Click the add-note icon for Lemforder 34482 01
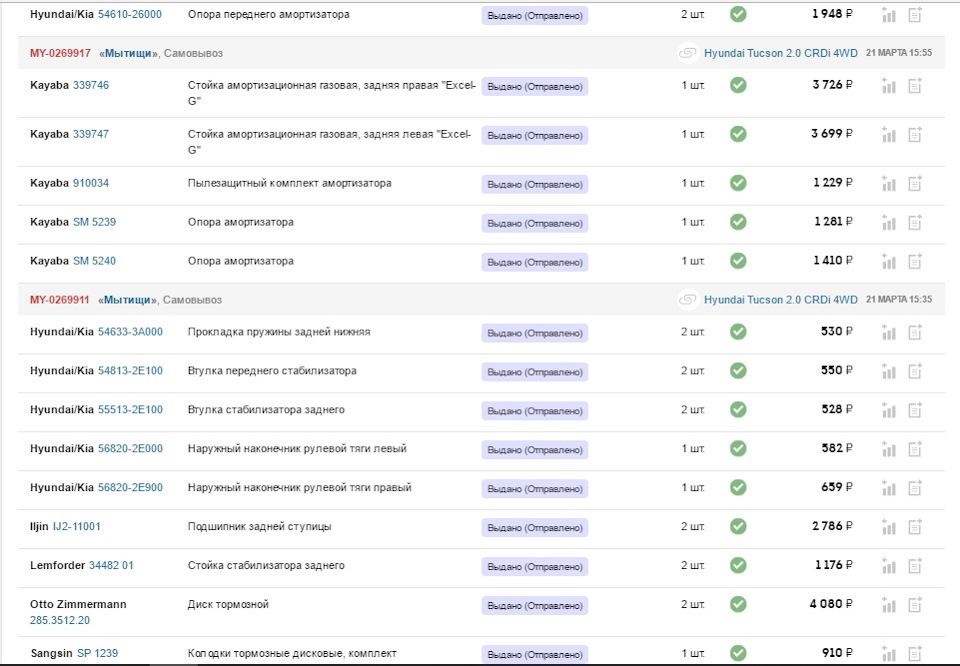 pos(914,566)
